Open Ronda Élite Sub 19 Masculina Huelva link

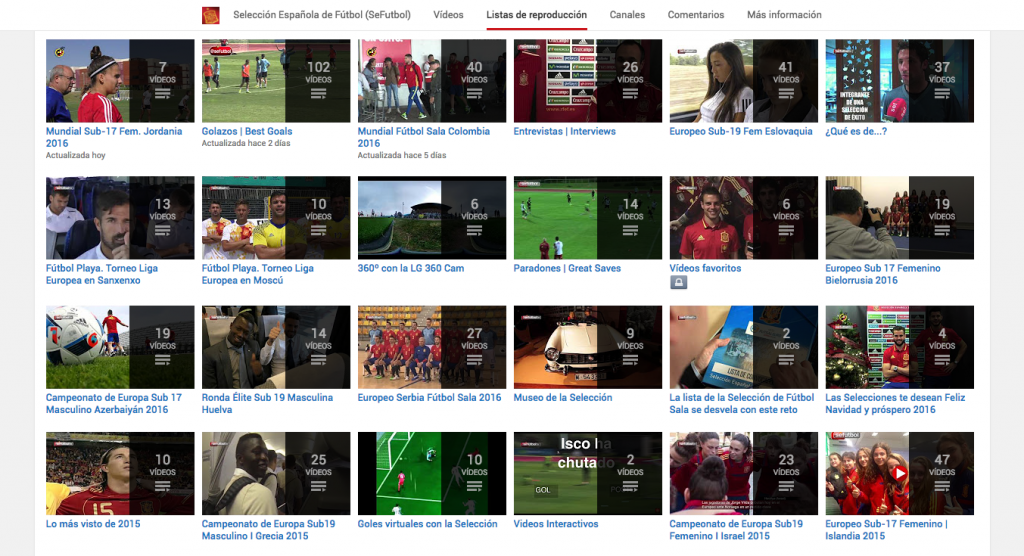pos(267,404)
